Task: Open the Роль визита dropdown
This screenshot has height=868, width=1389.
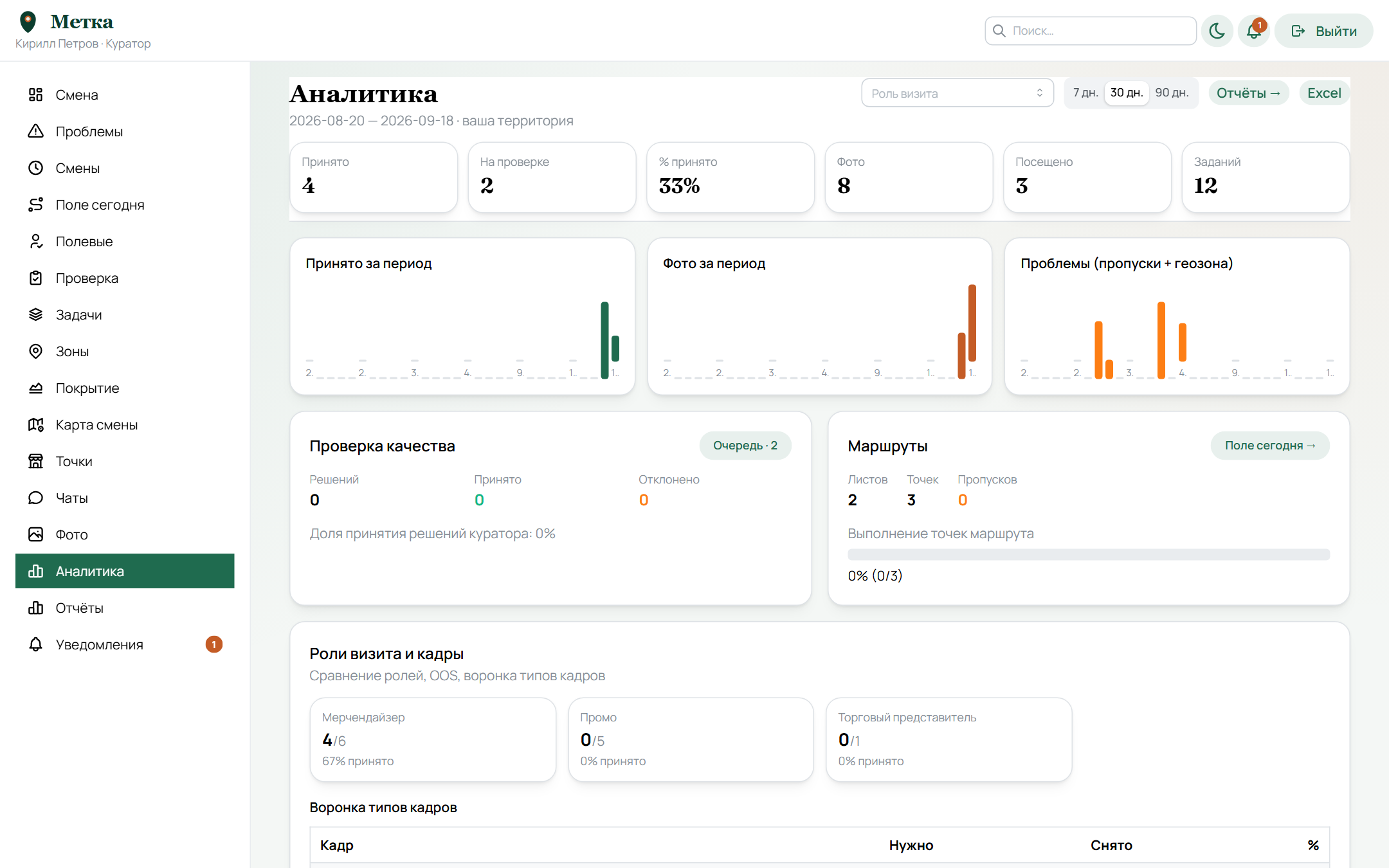Action: (957, 93)
